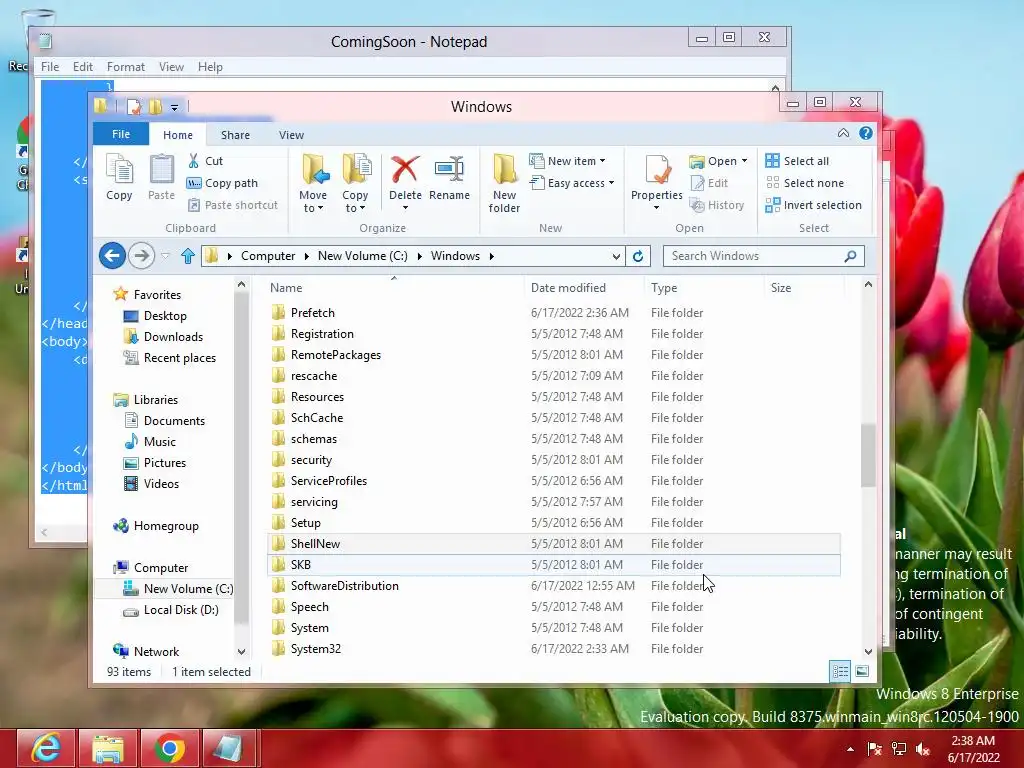
Task: Open the Move to dropdown
Action: pyautogui.click(x=313, y=201)
